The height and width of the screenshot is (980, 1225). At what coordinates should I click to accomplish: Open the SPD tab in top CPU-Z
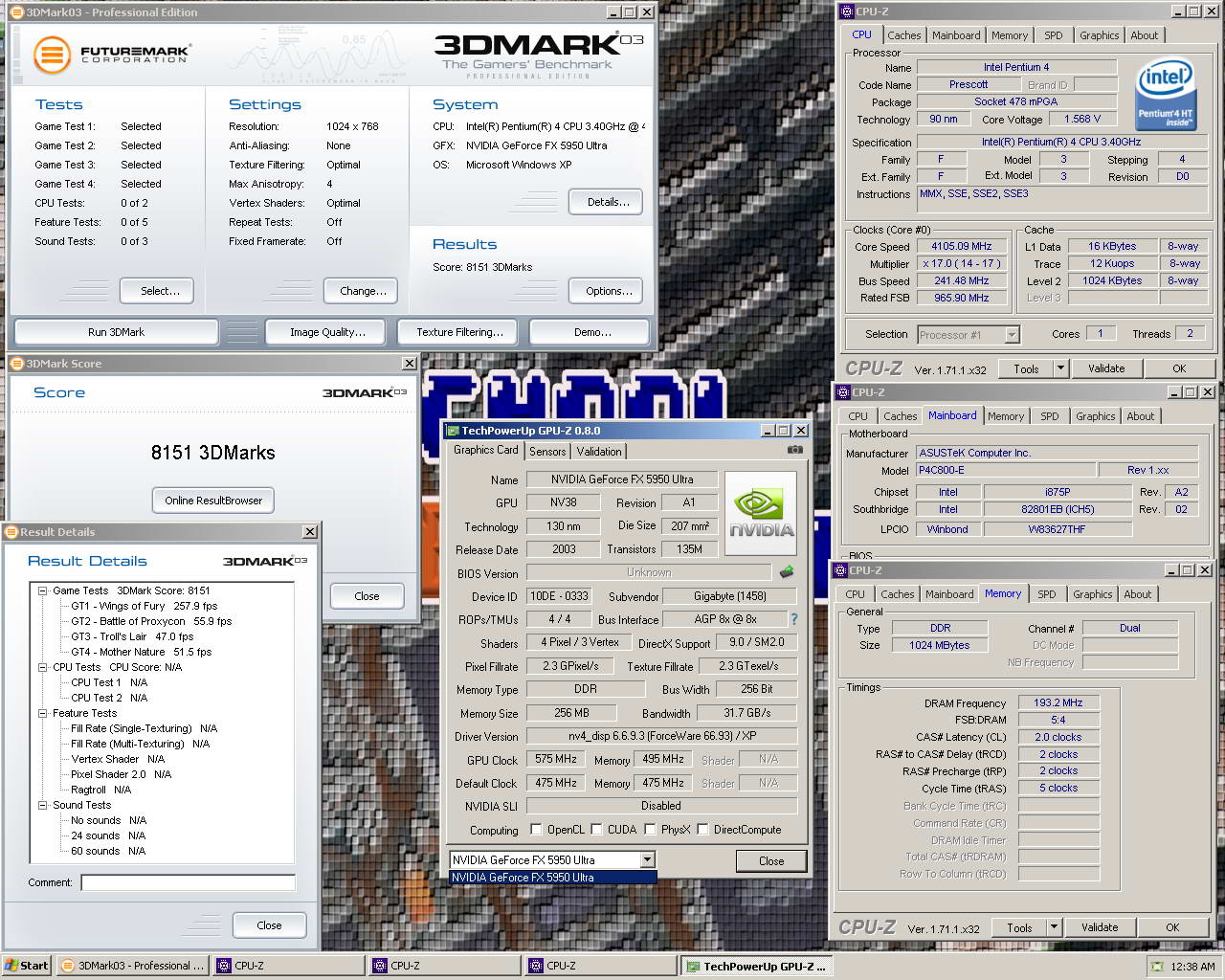pos(1054,35)
